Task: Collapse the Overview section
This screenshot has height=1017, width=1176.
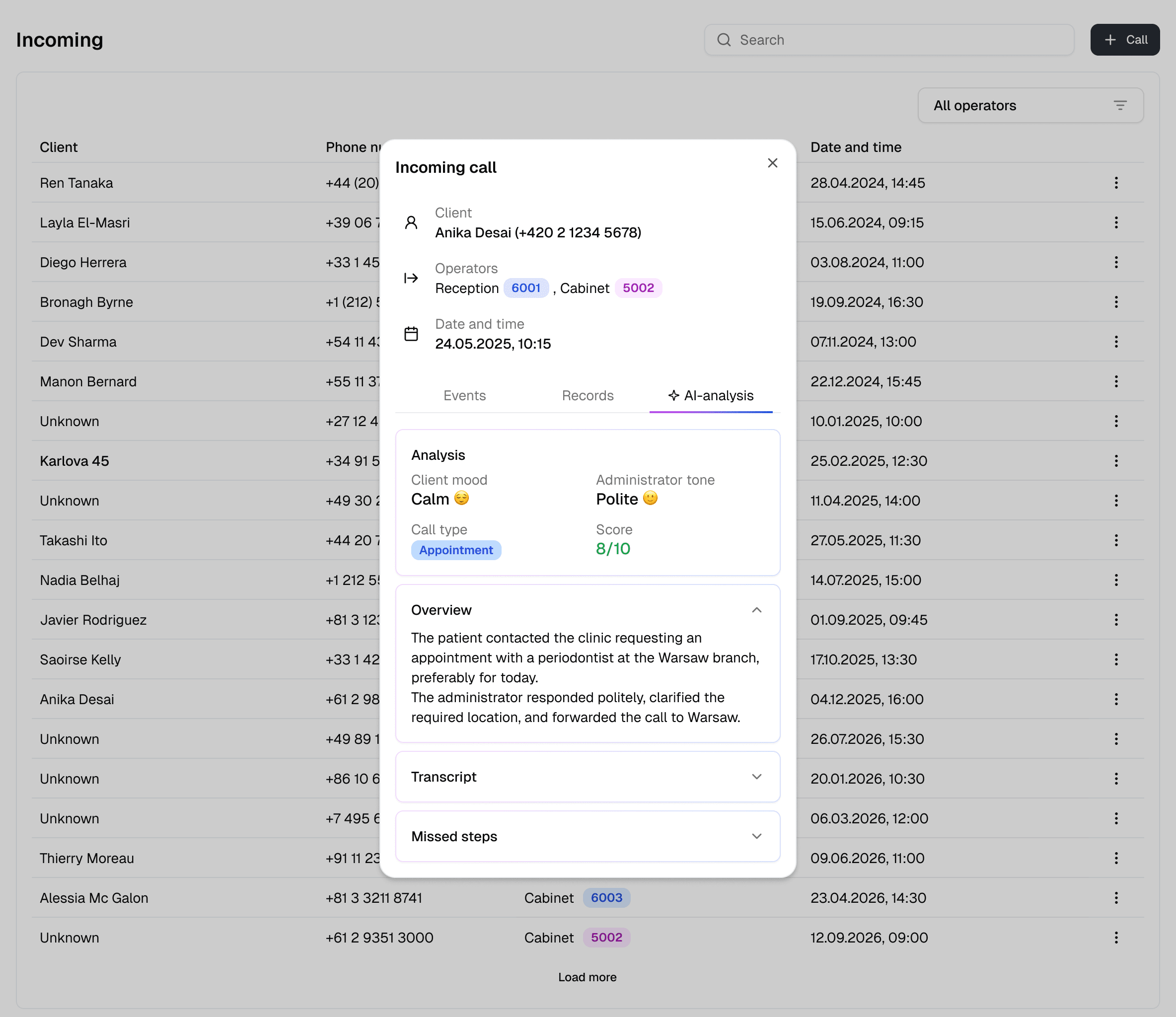Action: (x=756, y=610)
